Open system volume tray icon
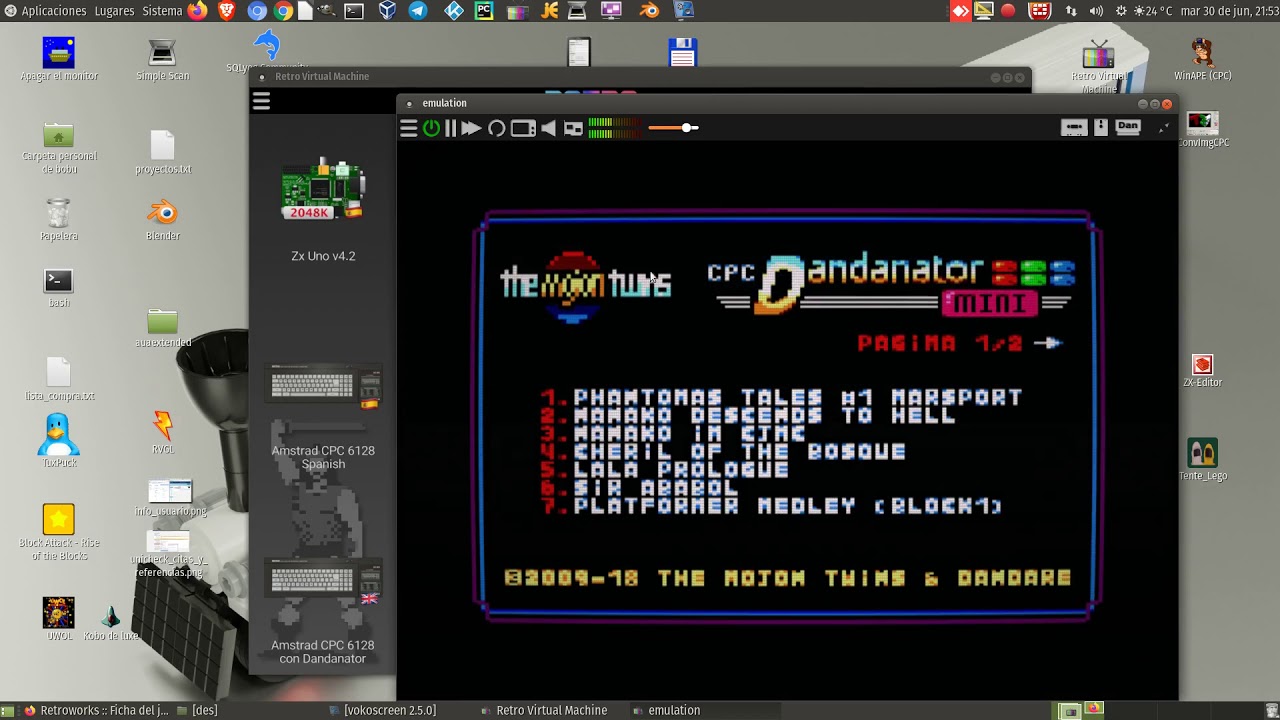Image resolution: width=1280 pixels, height=720 pixels. point(1096,11)
